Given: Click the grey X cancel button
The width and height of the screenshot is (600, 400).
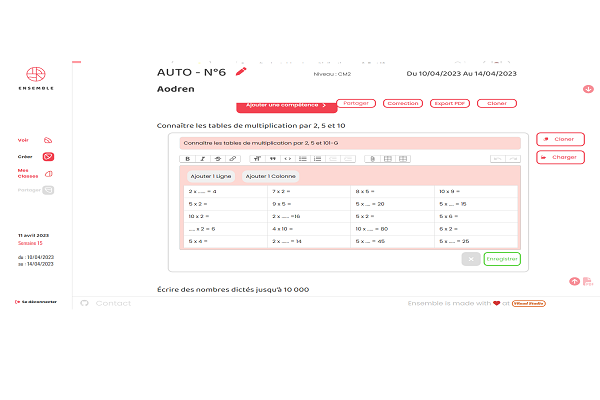Looking at the screenshot, I should [x=471, y=259].
